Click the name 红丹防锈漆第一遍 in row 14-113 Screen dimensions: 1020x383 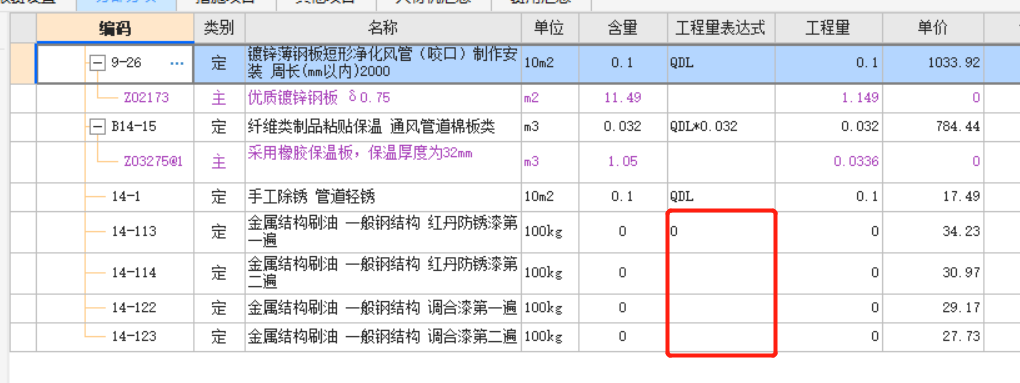point(382,232)
